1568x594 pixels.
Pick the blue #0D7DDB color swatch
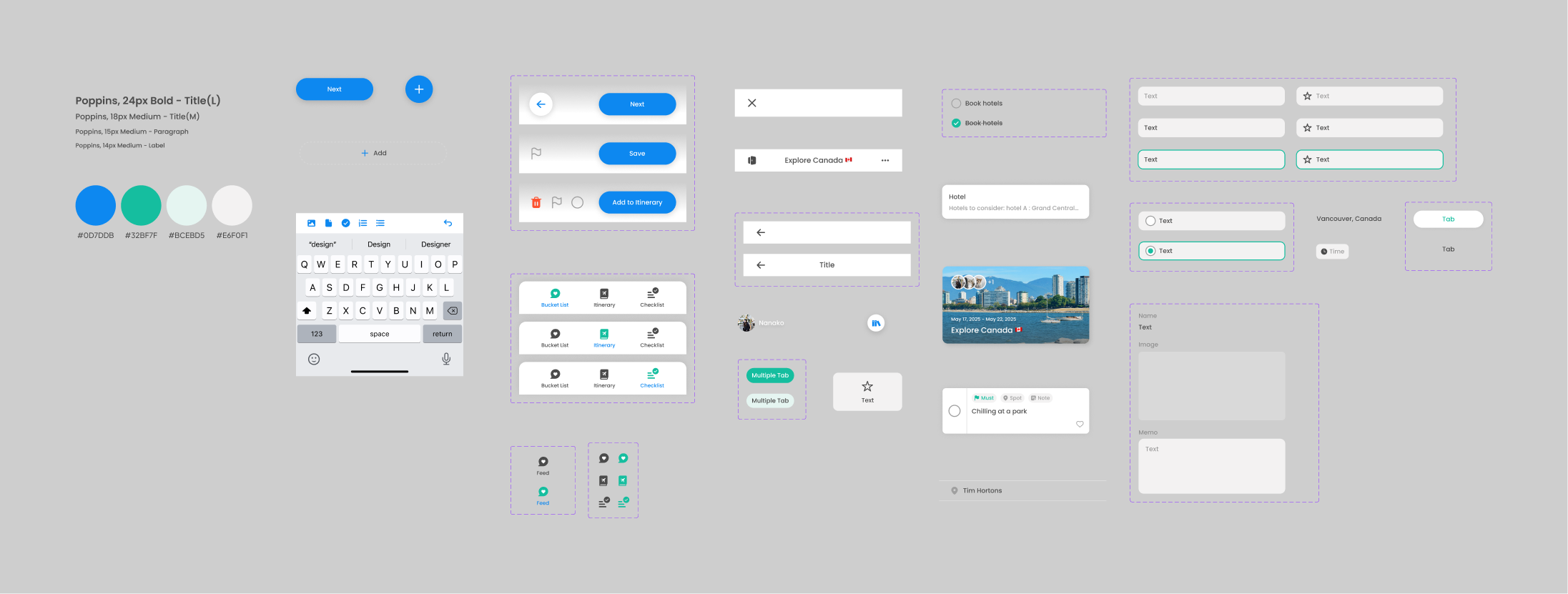96,206
